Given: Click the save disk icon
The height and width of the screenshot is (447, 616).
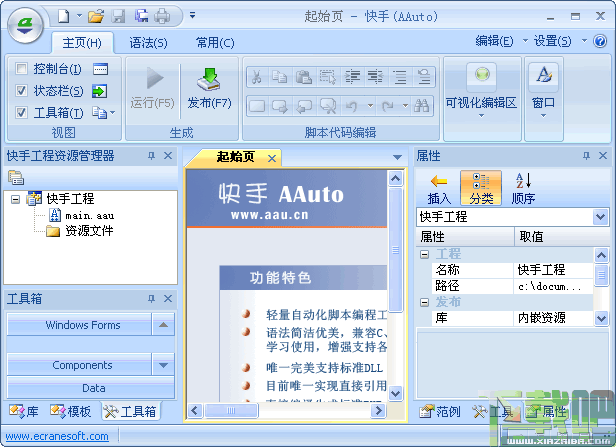Looking at the screenshot, I should tap(118, 16).
